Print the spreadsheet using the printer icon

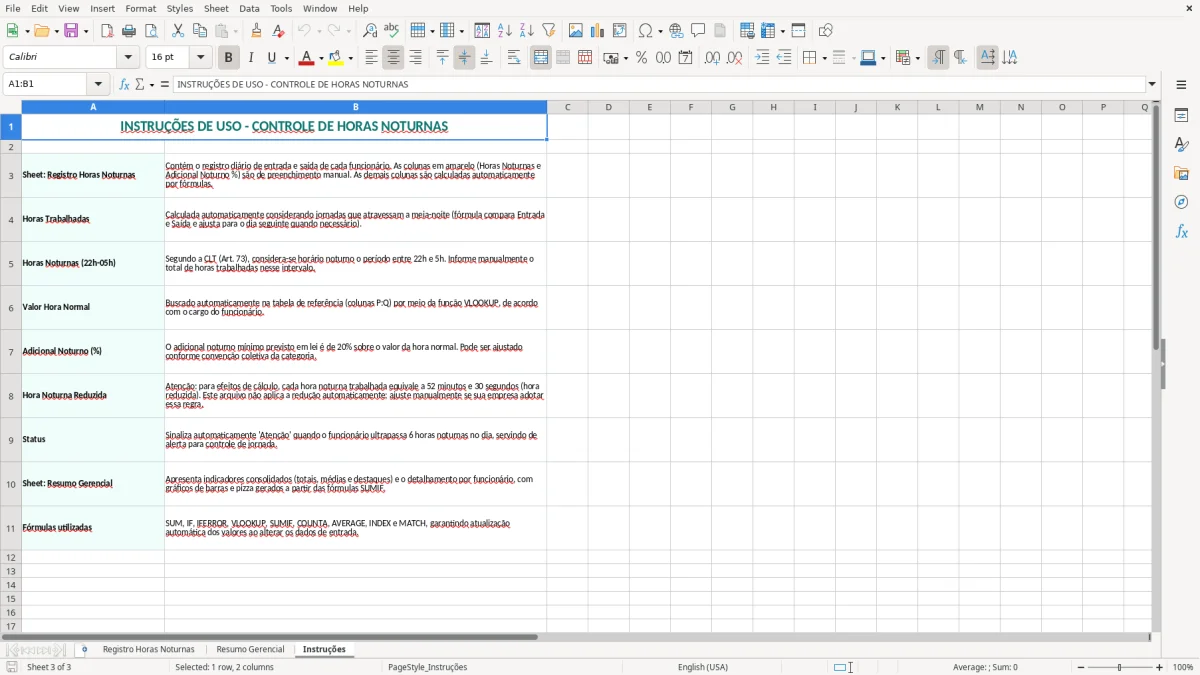[129, 31]
